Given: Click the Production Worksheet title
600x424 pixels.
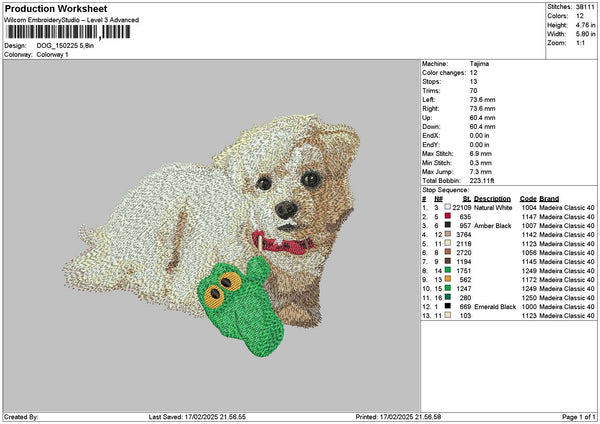Looking at the screenshot, I should pyautogui.click(x=56, y=8).
